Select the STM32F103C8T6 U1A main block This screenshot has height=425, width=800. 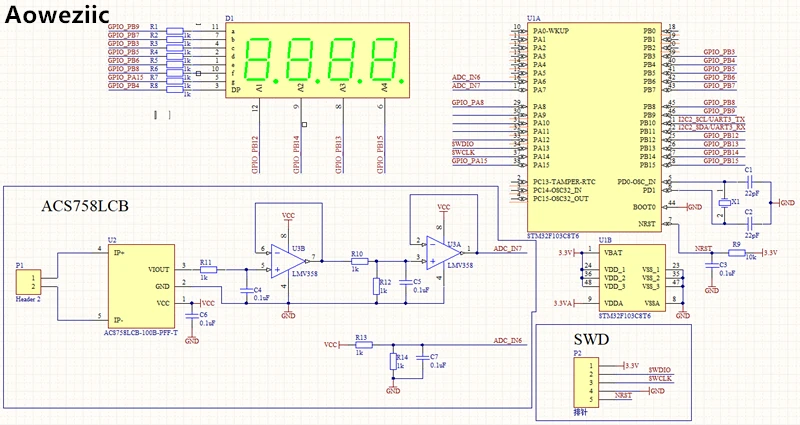[x=594, y=127]
